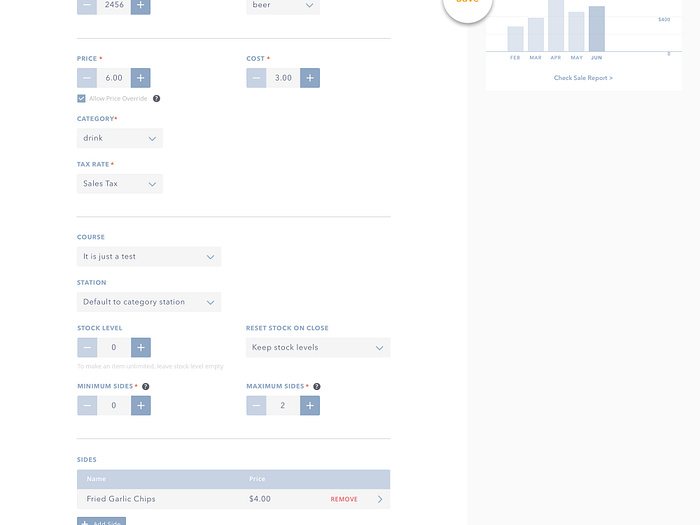This screenshot has width=700, height=525.
Task: Decrease the Stock Level with minus button
Action: point(87,347)
